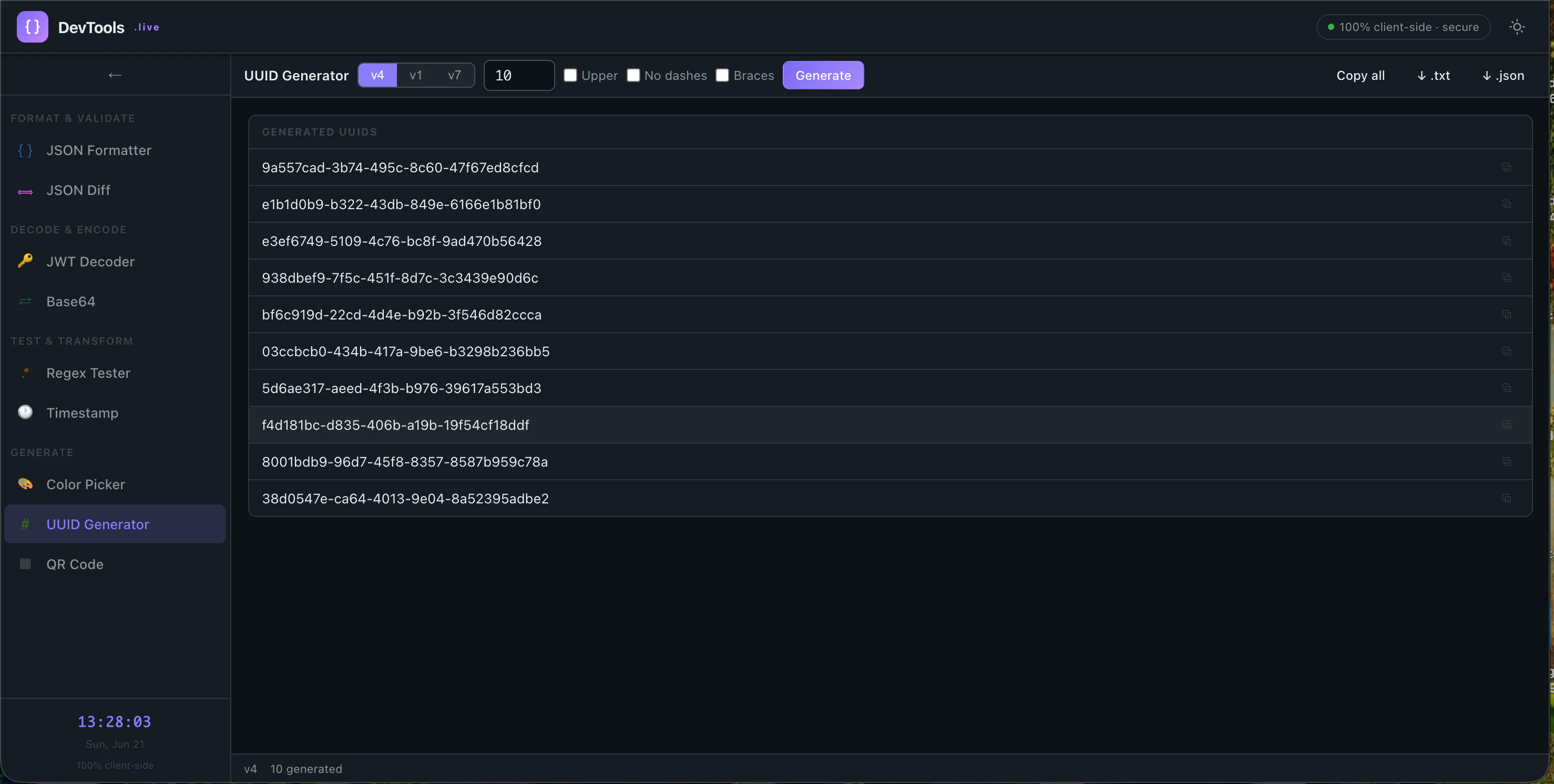Image resolution: width=1554 pixels, height=784 pixels.
Task: Click the JWT Decoder key icon
Action: pyautogui.click(x=25, y=261)
